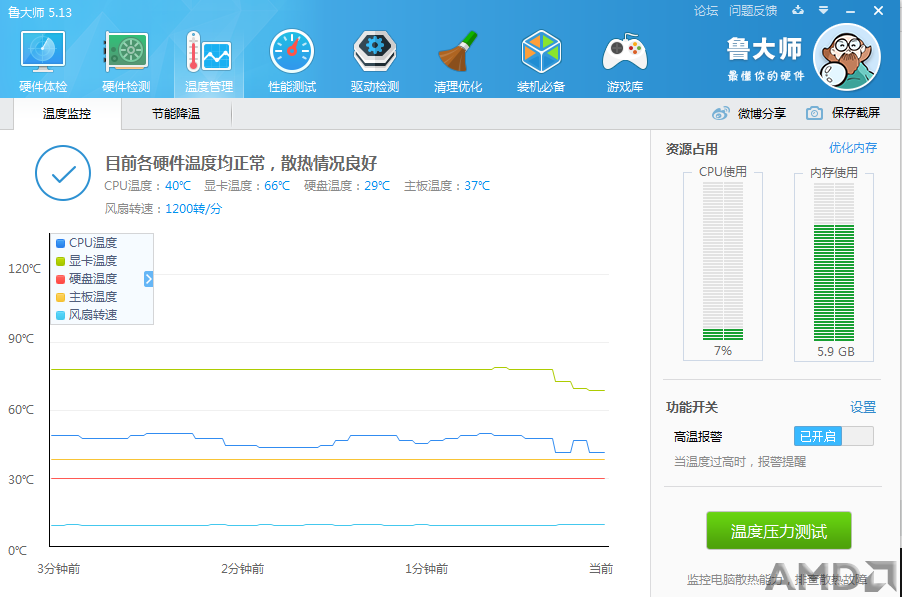Screen dimensions: 902x597
Task: Click the fan speed value 1200转/分
Action: point(193,209)
